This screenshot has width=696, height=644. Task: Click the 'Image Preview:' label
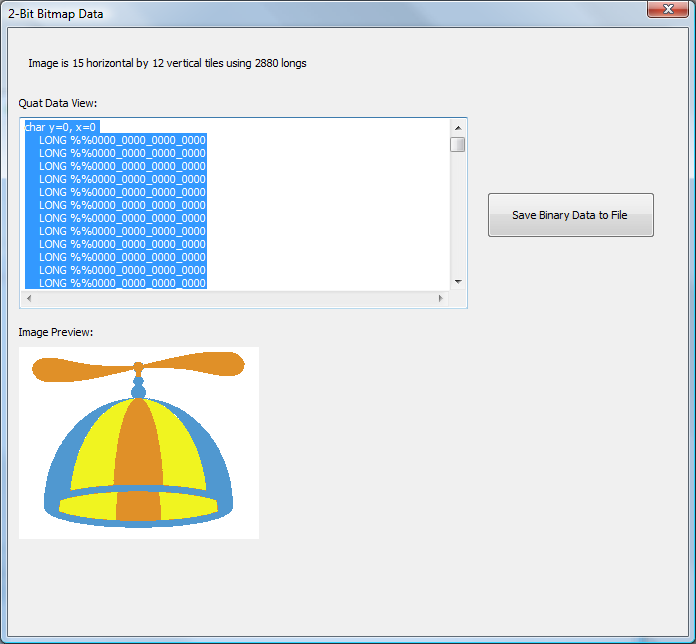56,332
